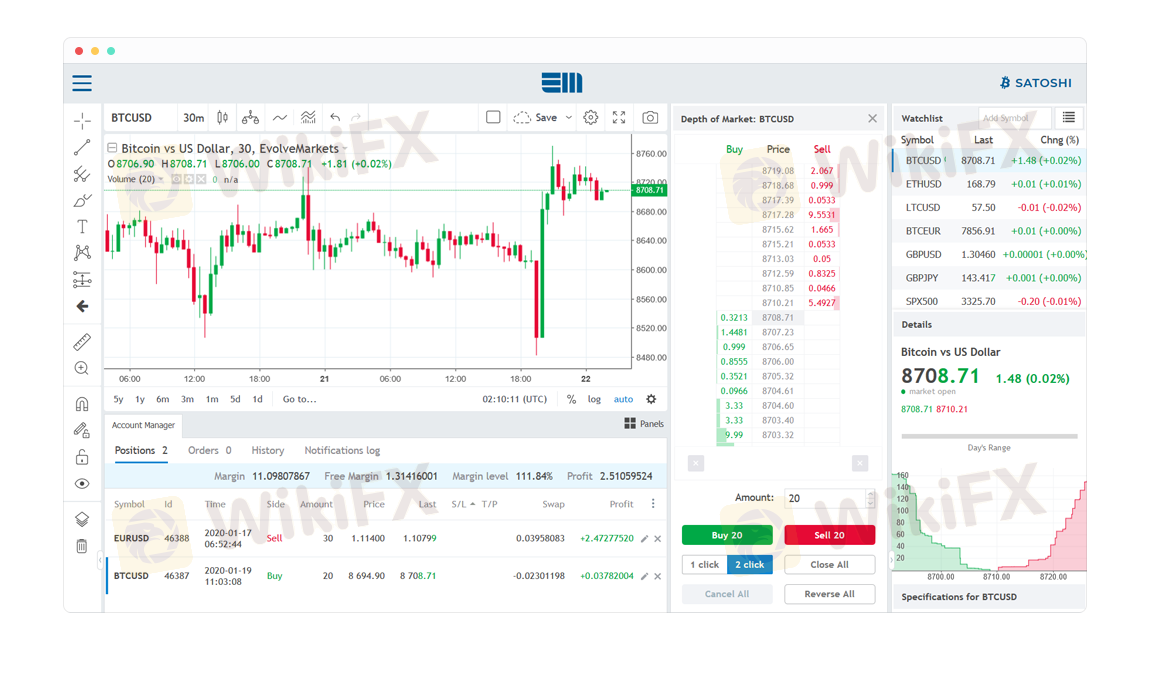Toggle hide all drawings eye icon
Image resolution: width=1150 pixels, height=695 pixels.
tap(82, 484)
